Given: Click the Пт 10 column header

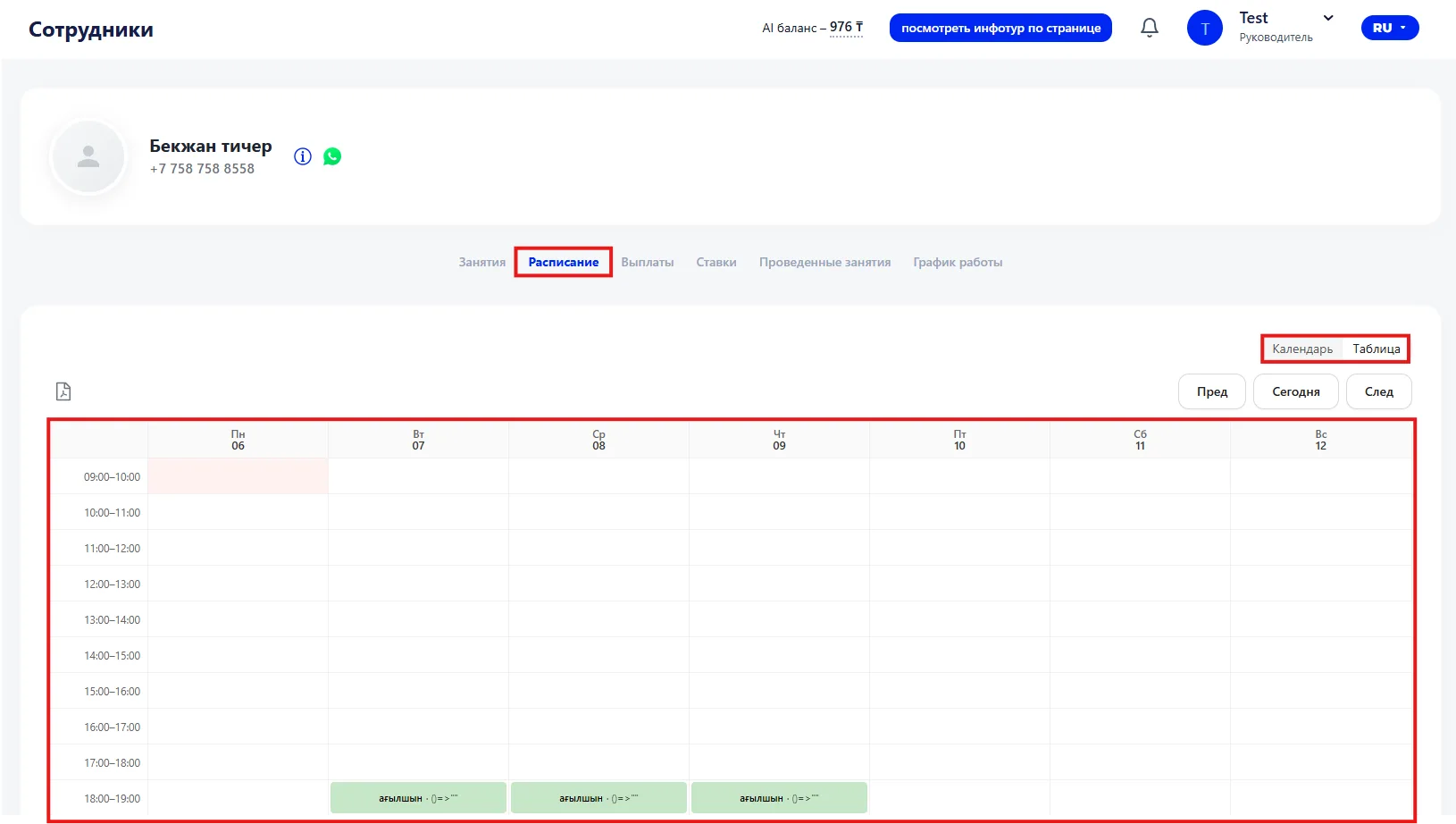Looking at the screenshot, I should point(959,440).
